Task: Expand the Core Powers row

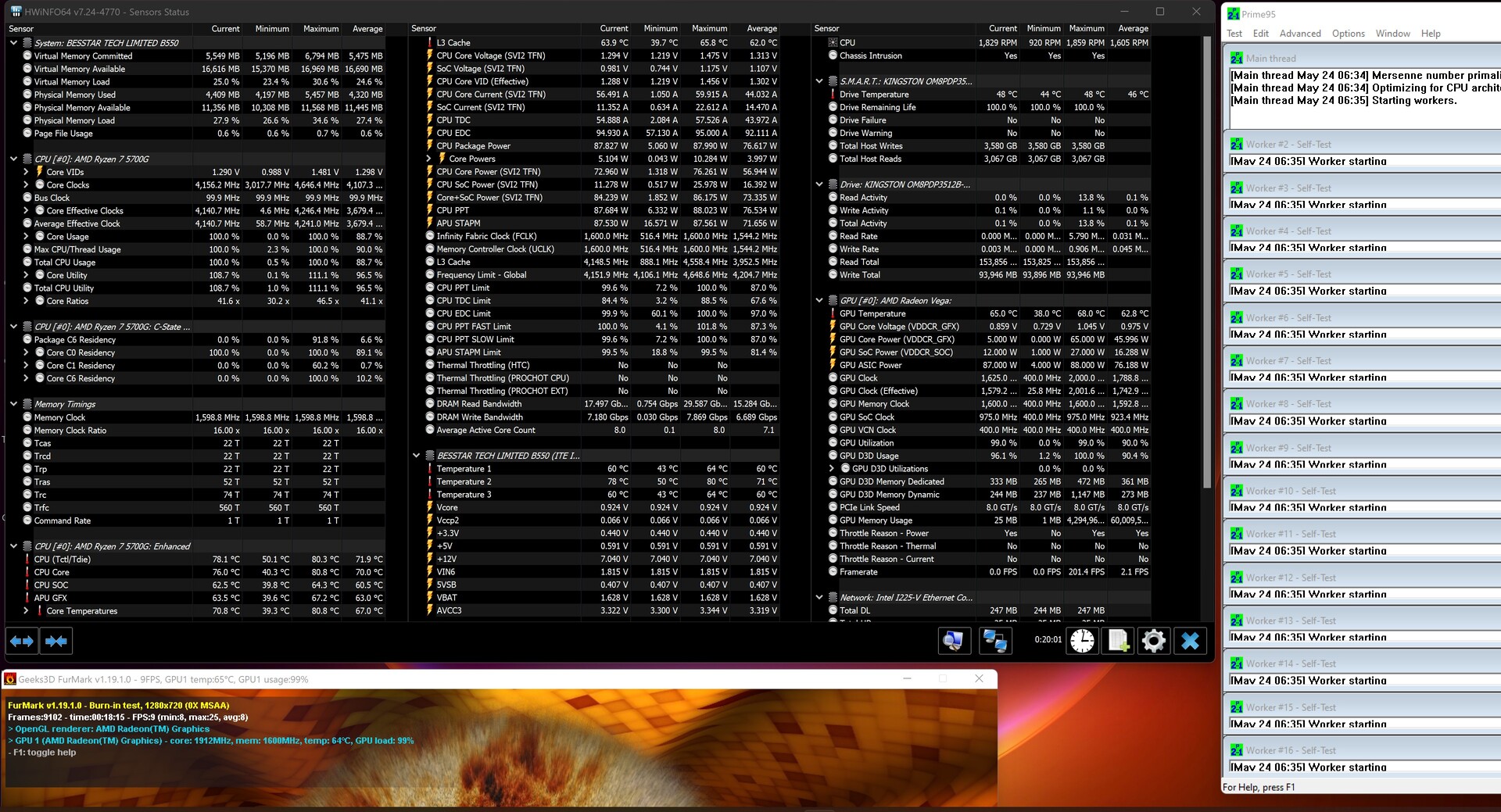Action: [428, 159]
